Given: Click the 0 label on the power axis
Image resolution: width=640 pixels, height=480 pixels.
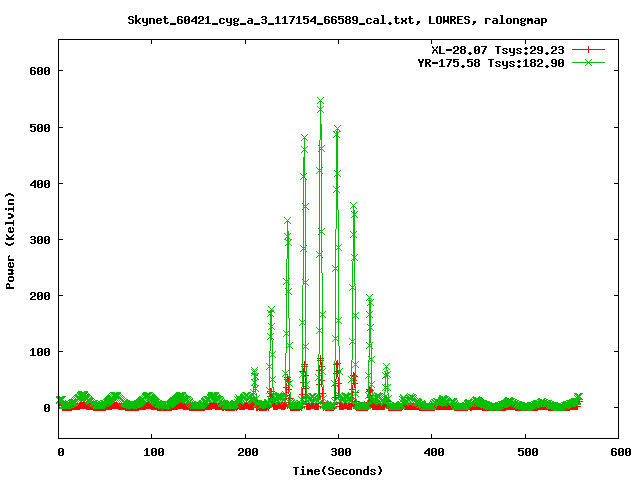Looking at the screenshot, I should coord(47,408).
